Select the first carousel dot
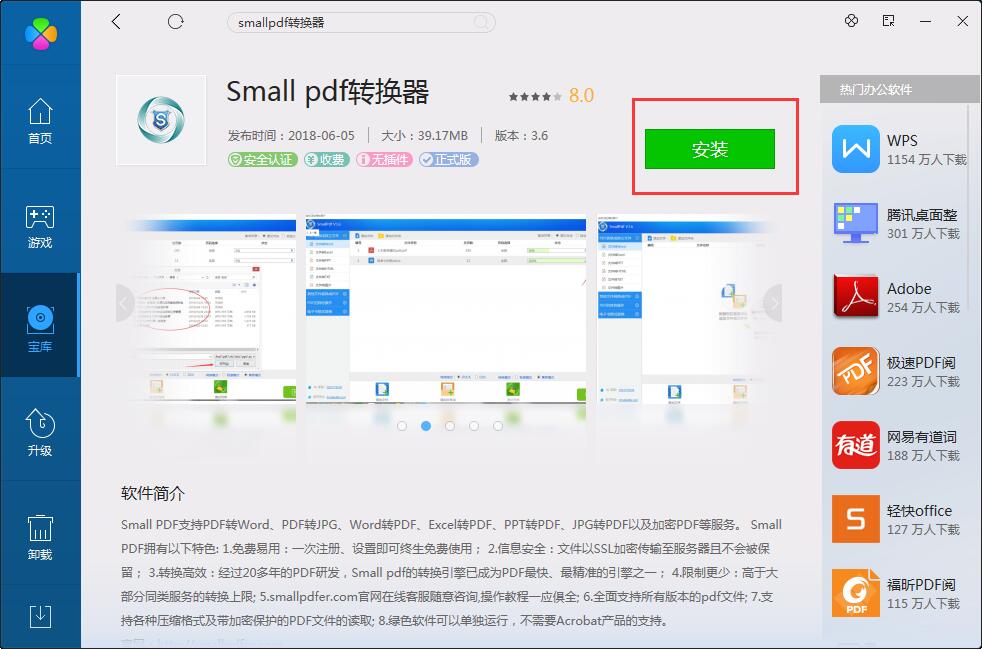Image resolution: width=982 pixels, height=649 pixels. [x=402, y=426]
